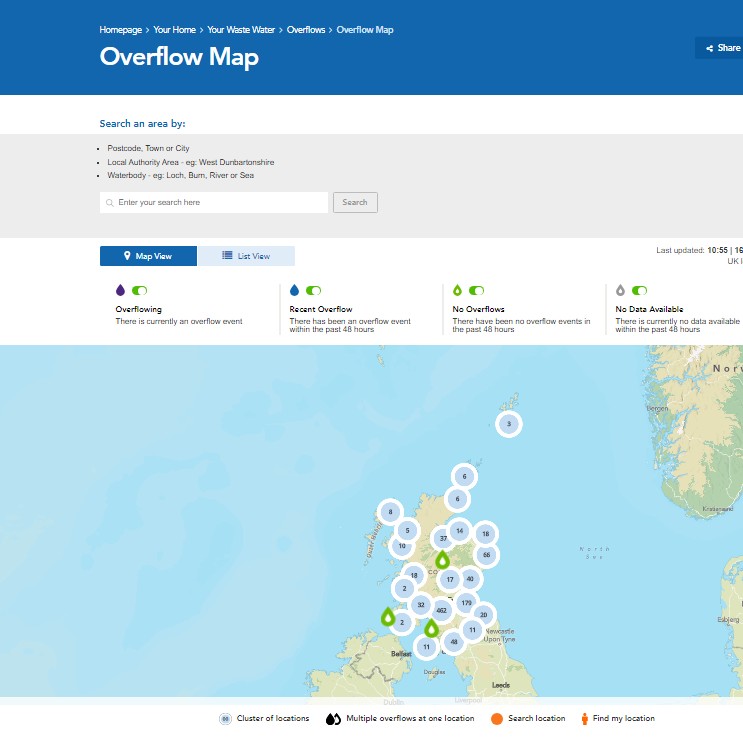Click Overflow Map breadcrumb link

[365, 30]
